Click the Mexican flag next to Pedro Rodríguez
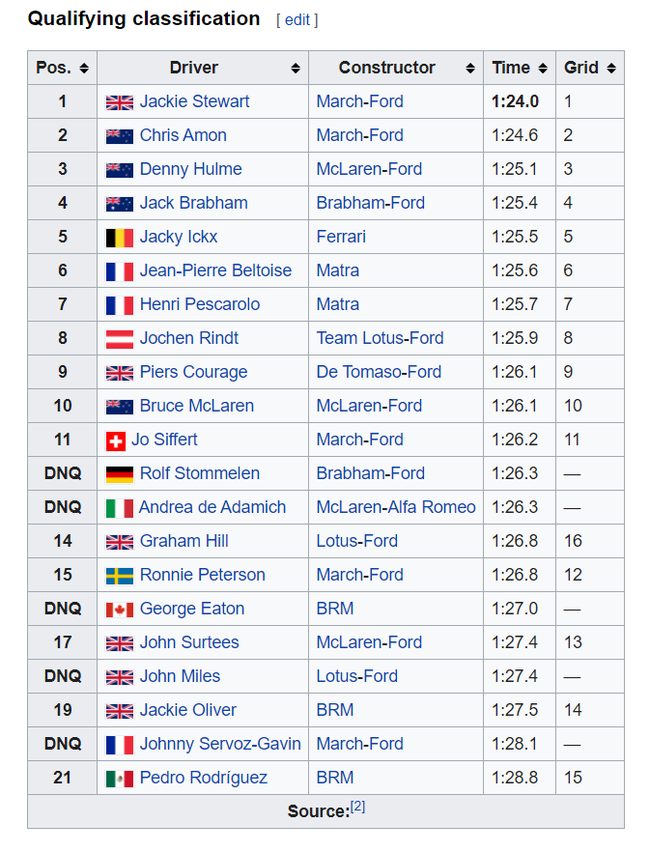Screen dimensions: 650x852 [x=119, y=779]
